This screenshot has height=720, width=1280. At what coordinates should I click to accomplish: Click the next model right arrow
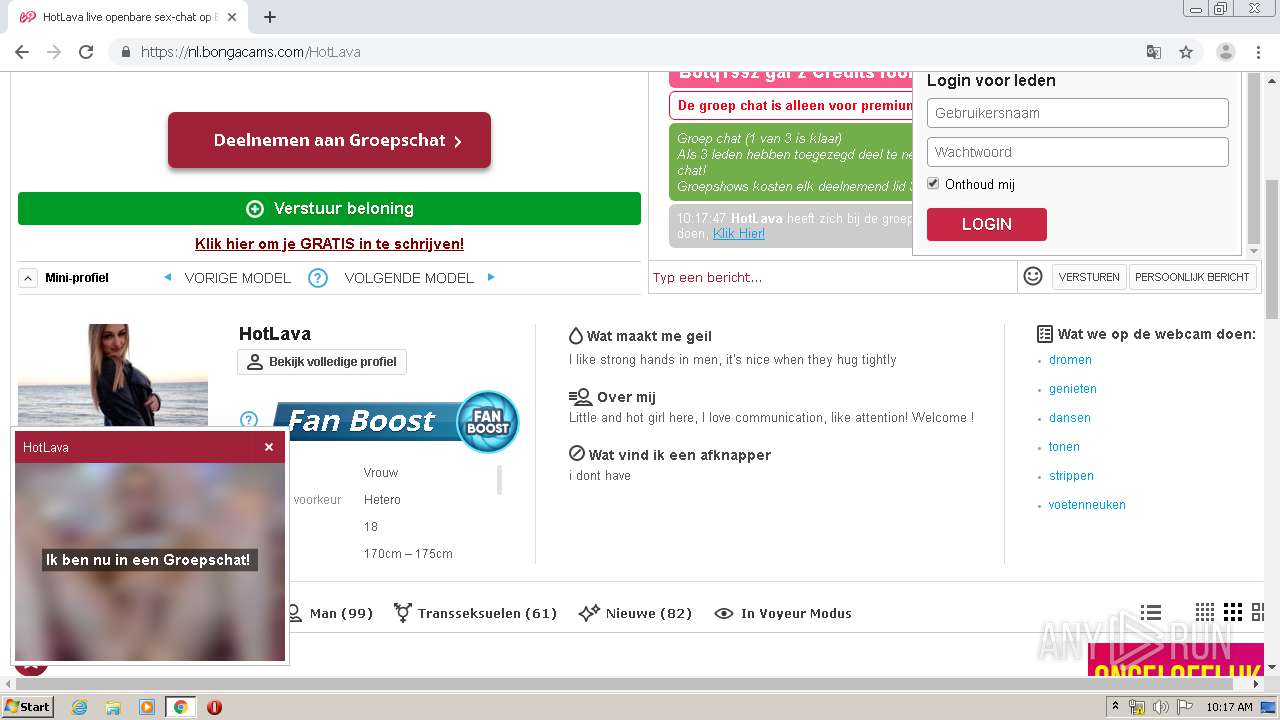click(x=491, y=277)
